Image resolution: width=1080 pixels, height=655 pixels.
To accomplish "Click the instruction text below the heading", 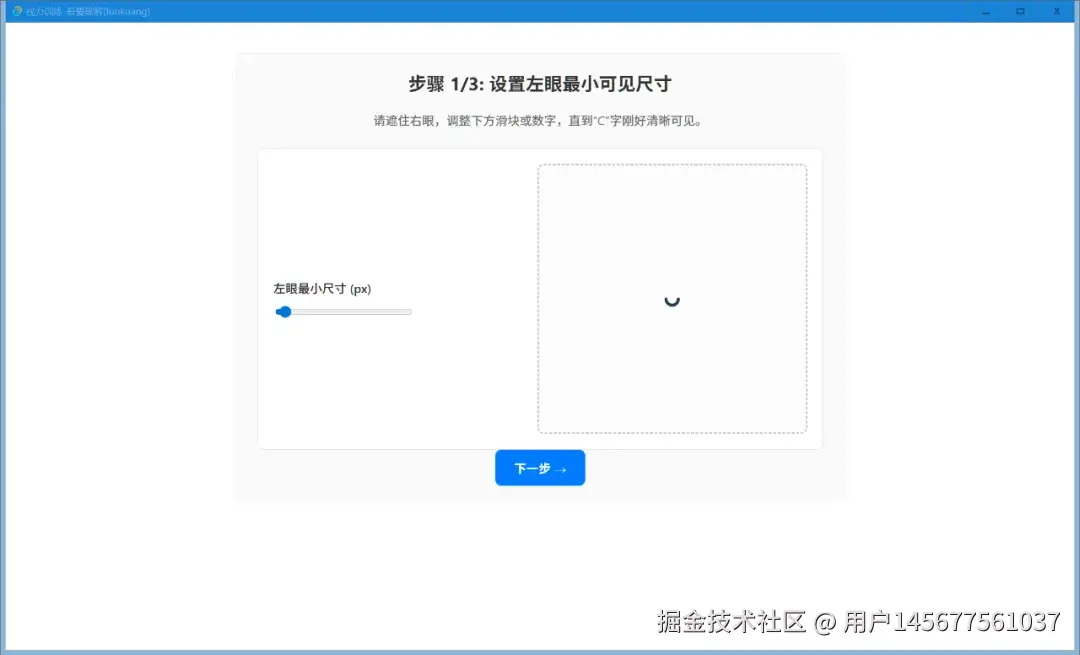I will coord(540,120).
